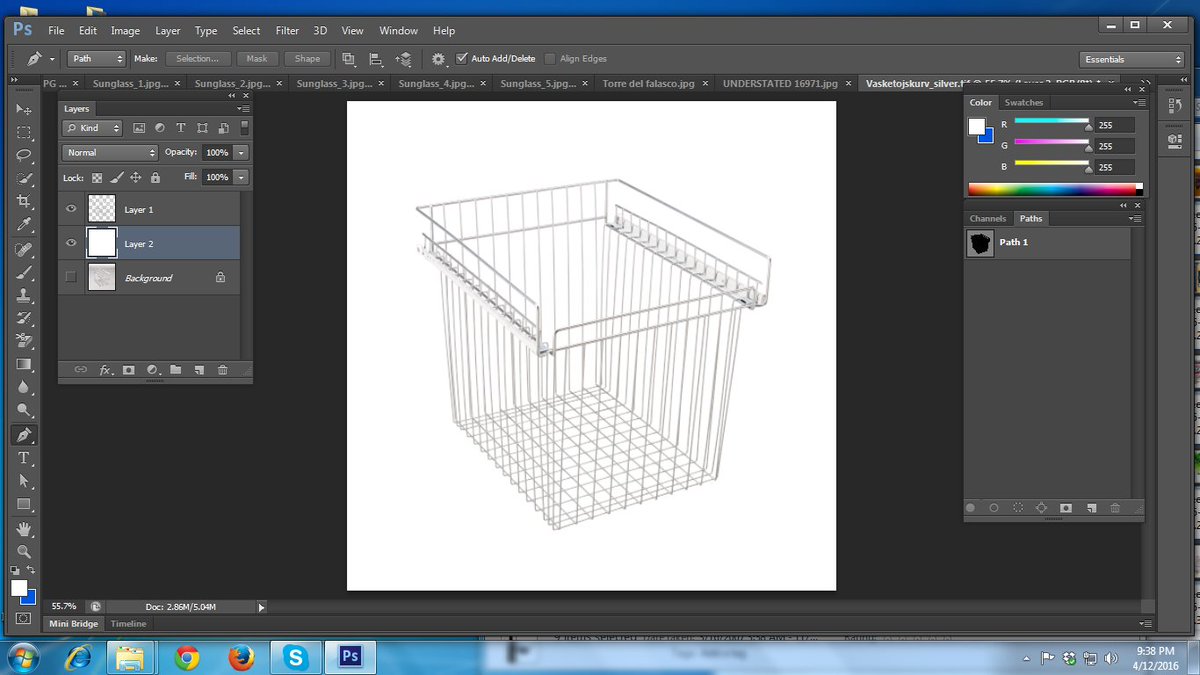Select the Eraser tool
This screenshot has width=1200, height=675.
pyautogui.click(x=24, y=341)
